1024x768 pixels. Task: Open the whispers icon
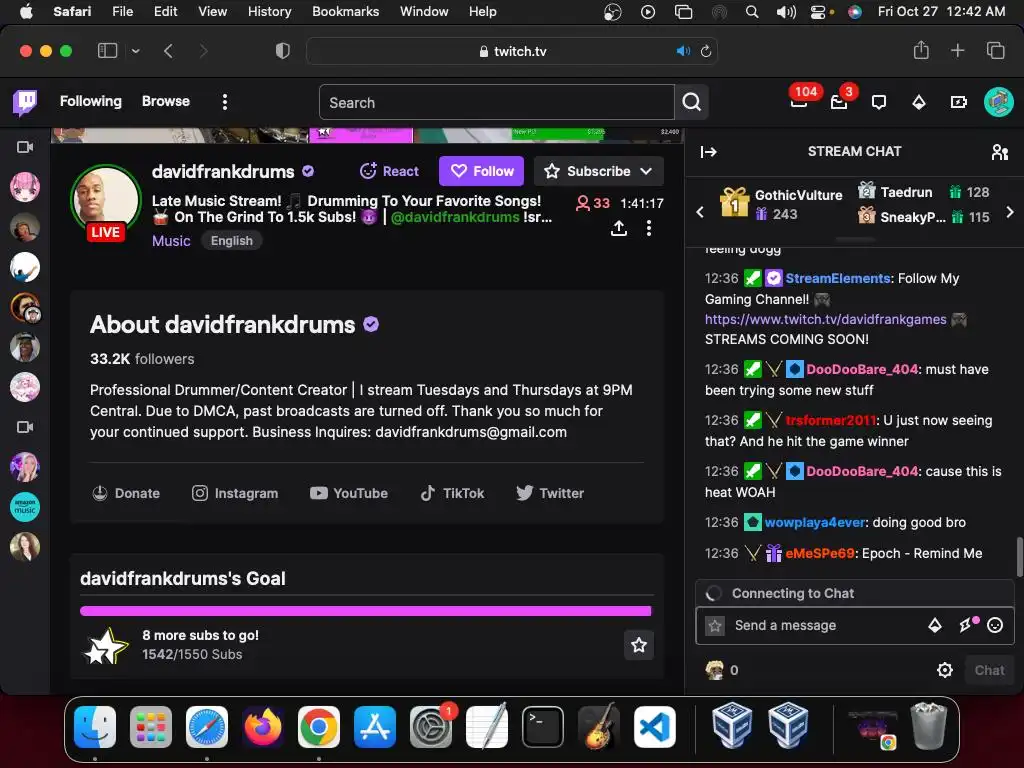pyautogui.click(x=879, y=102)
